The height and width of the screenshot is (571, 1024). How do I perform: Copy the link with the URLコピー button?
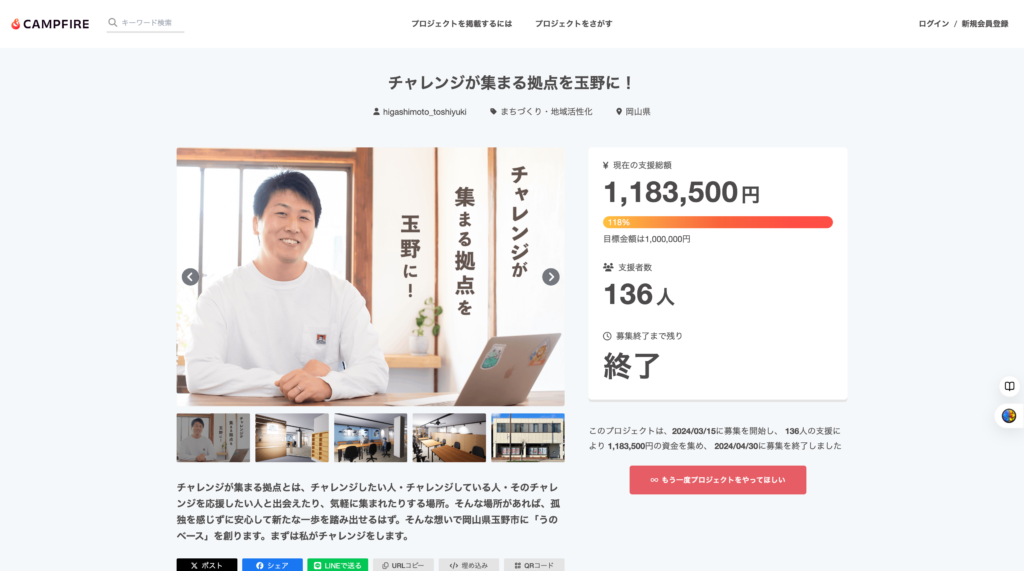click(x=403, y=565)
